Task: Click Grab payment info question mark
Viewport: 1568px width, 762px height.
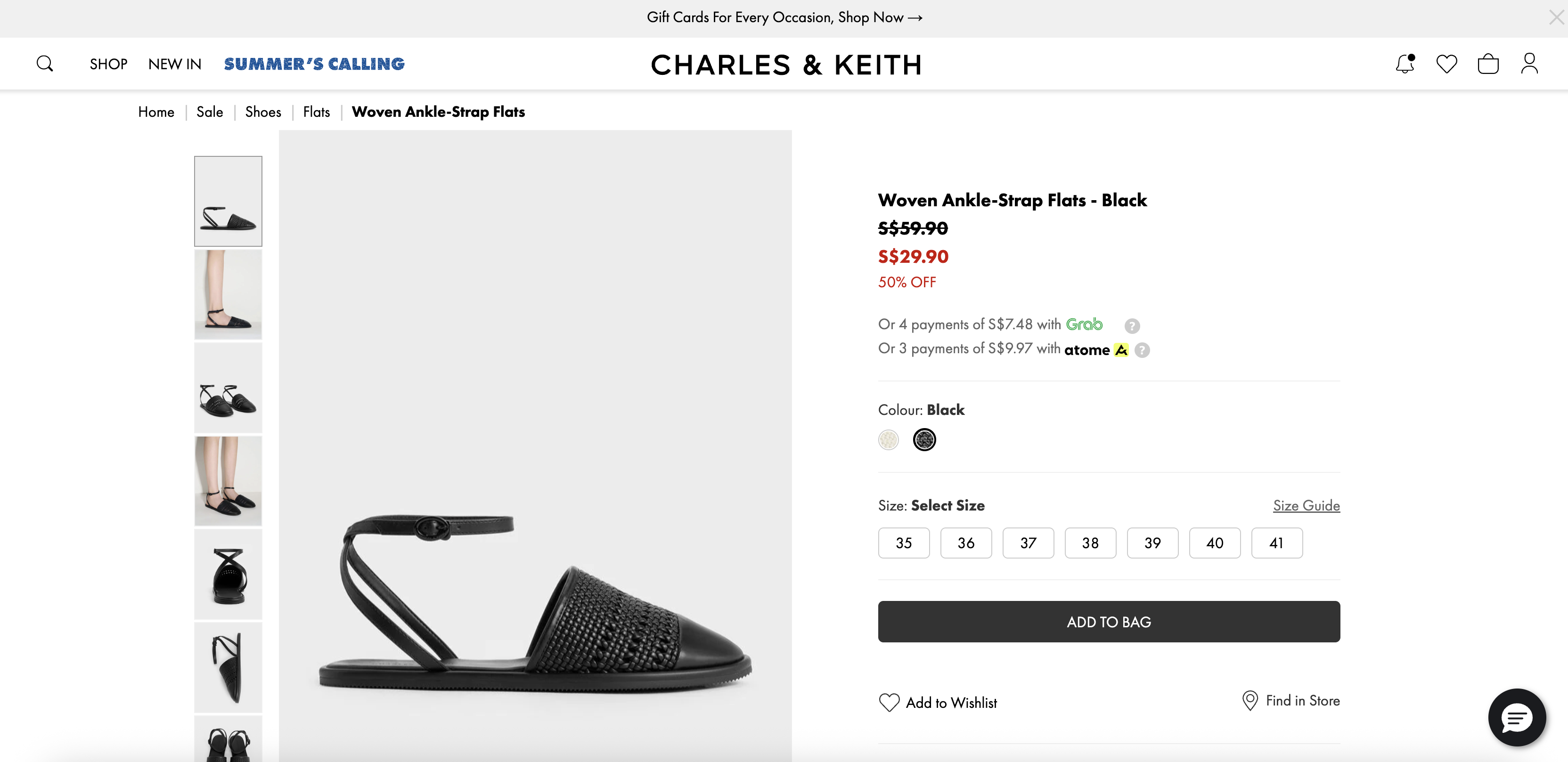Action: point(1132,326)
